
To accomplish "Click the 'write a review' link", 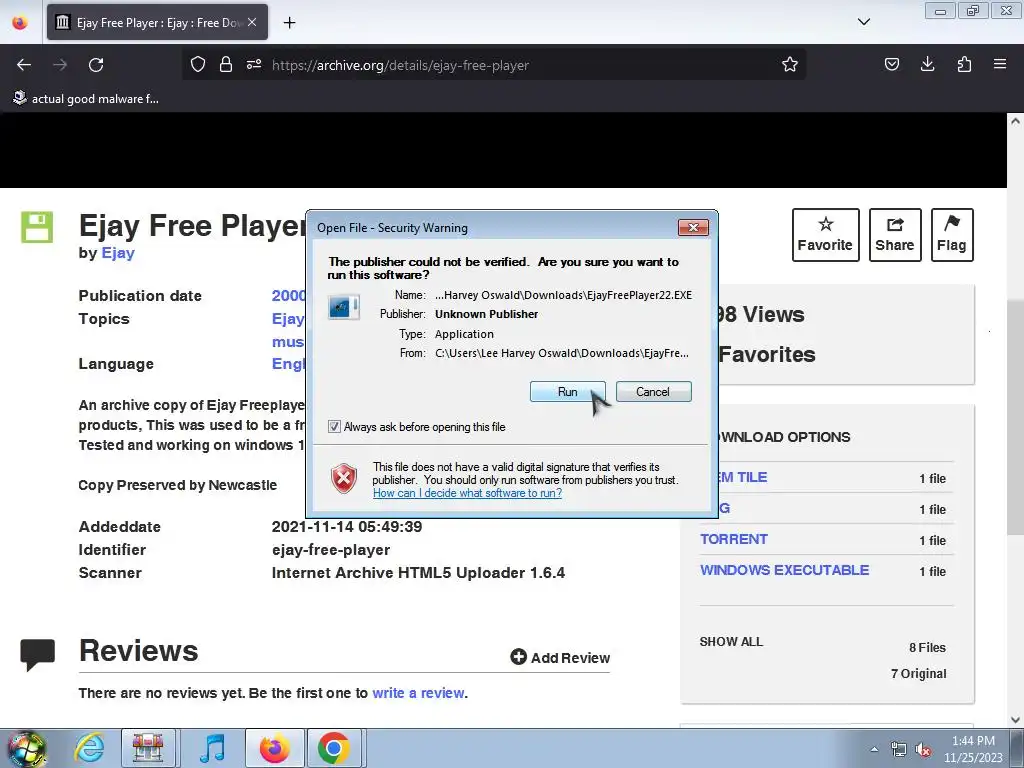I will click(418, 693).
